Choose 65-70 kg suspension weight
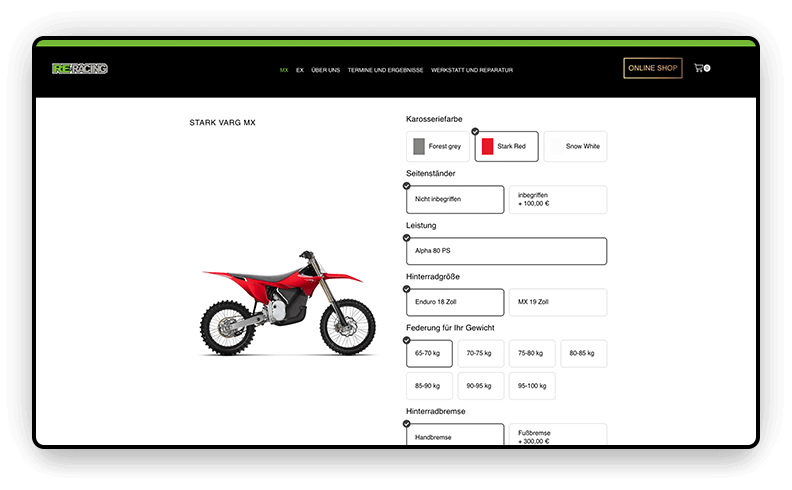Image resolution: width=792 pixels, height=490 pixels. [x=429, y=354]
